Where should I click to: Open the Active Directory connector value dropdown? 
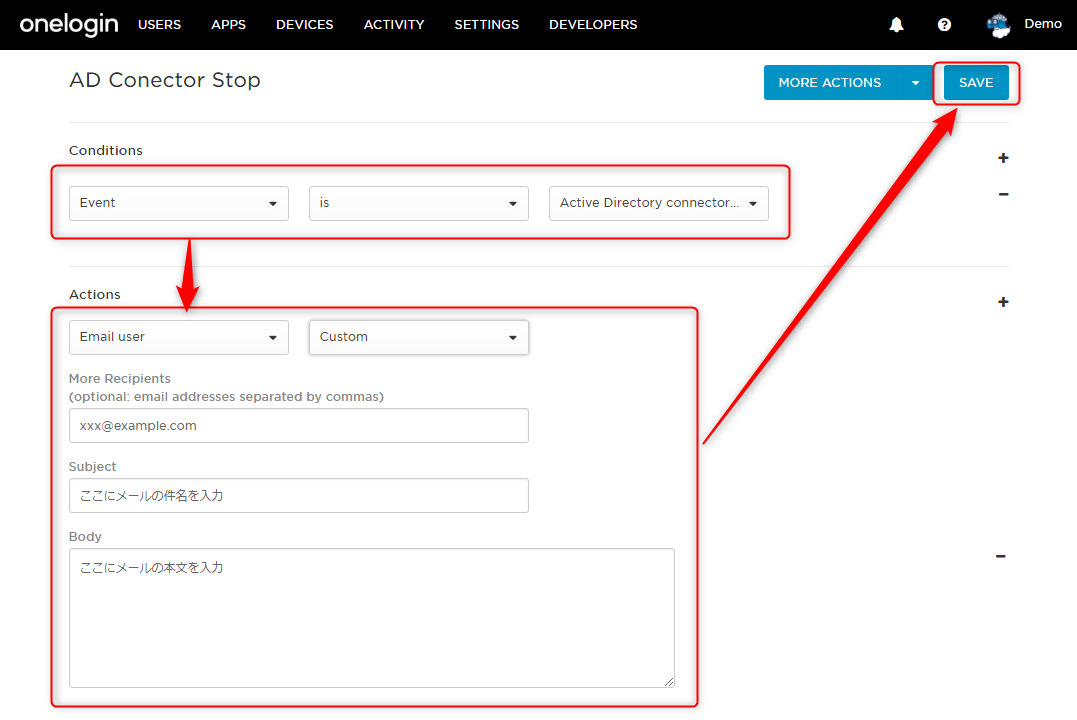[659, 203]
